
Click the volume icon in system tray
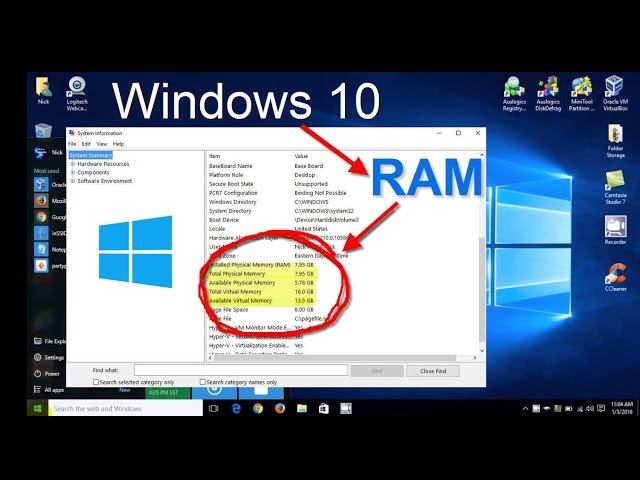pos(590,408)
